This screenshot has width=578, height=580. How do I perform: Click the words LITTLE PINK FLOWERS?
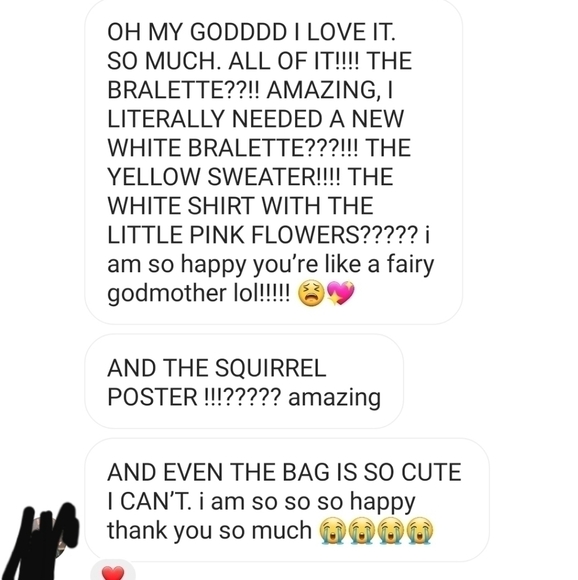tap(233, 235)
